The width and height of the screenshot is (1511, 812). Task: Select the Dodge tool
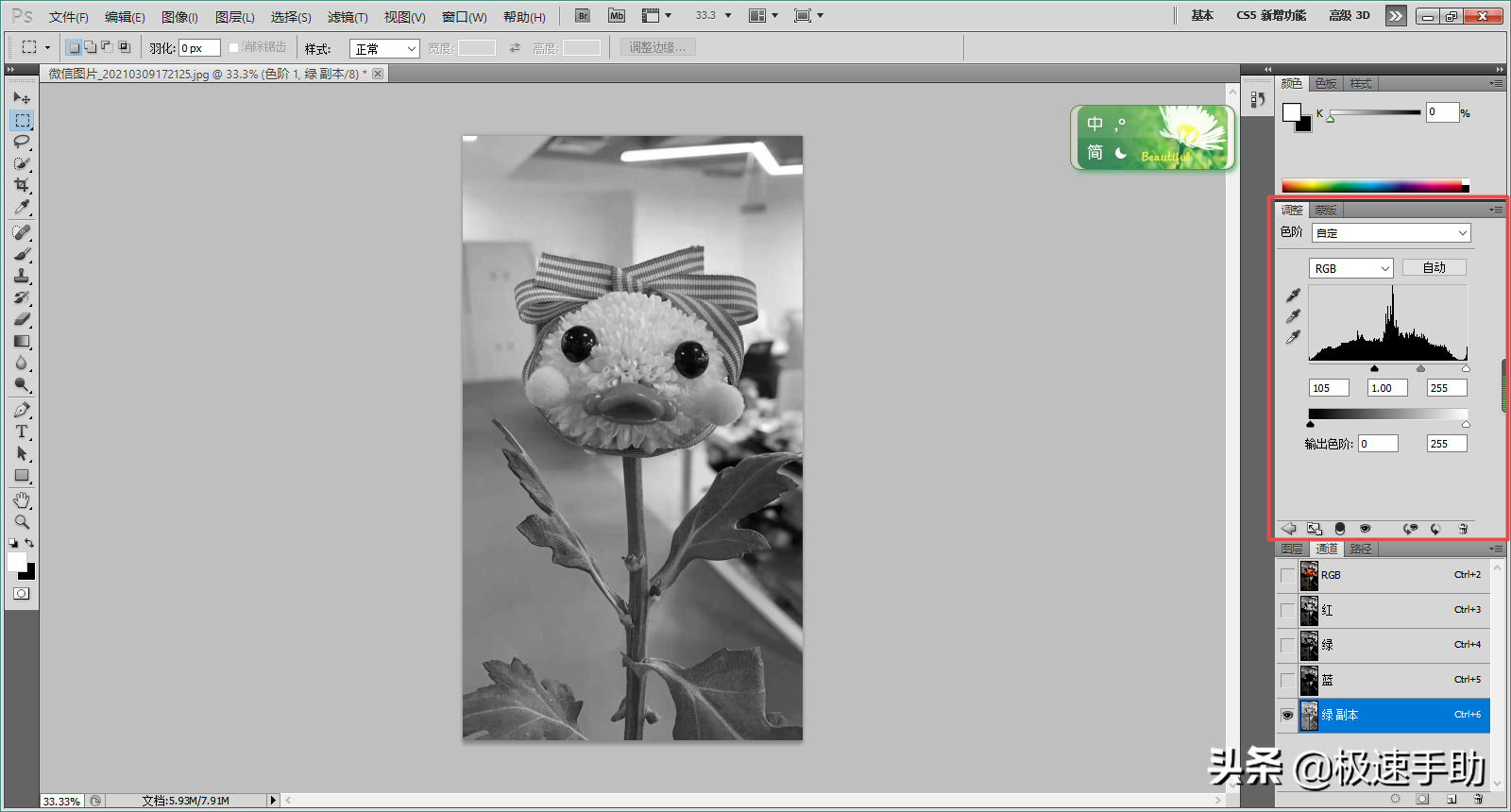[x=22, y=384]
